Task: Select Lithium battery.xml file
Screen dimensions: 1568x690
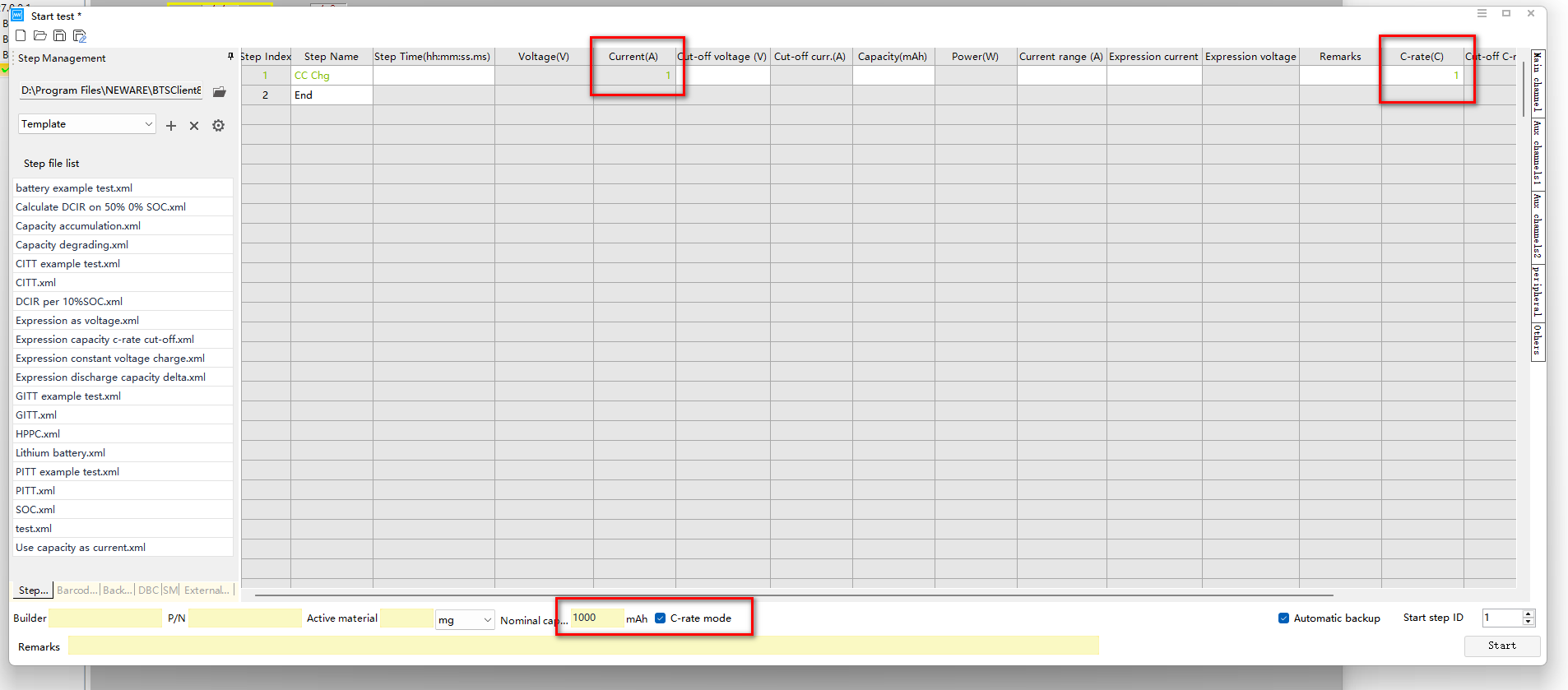Action: [x=123, y=453]
